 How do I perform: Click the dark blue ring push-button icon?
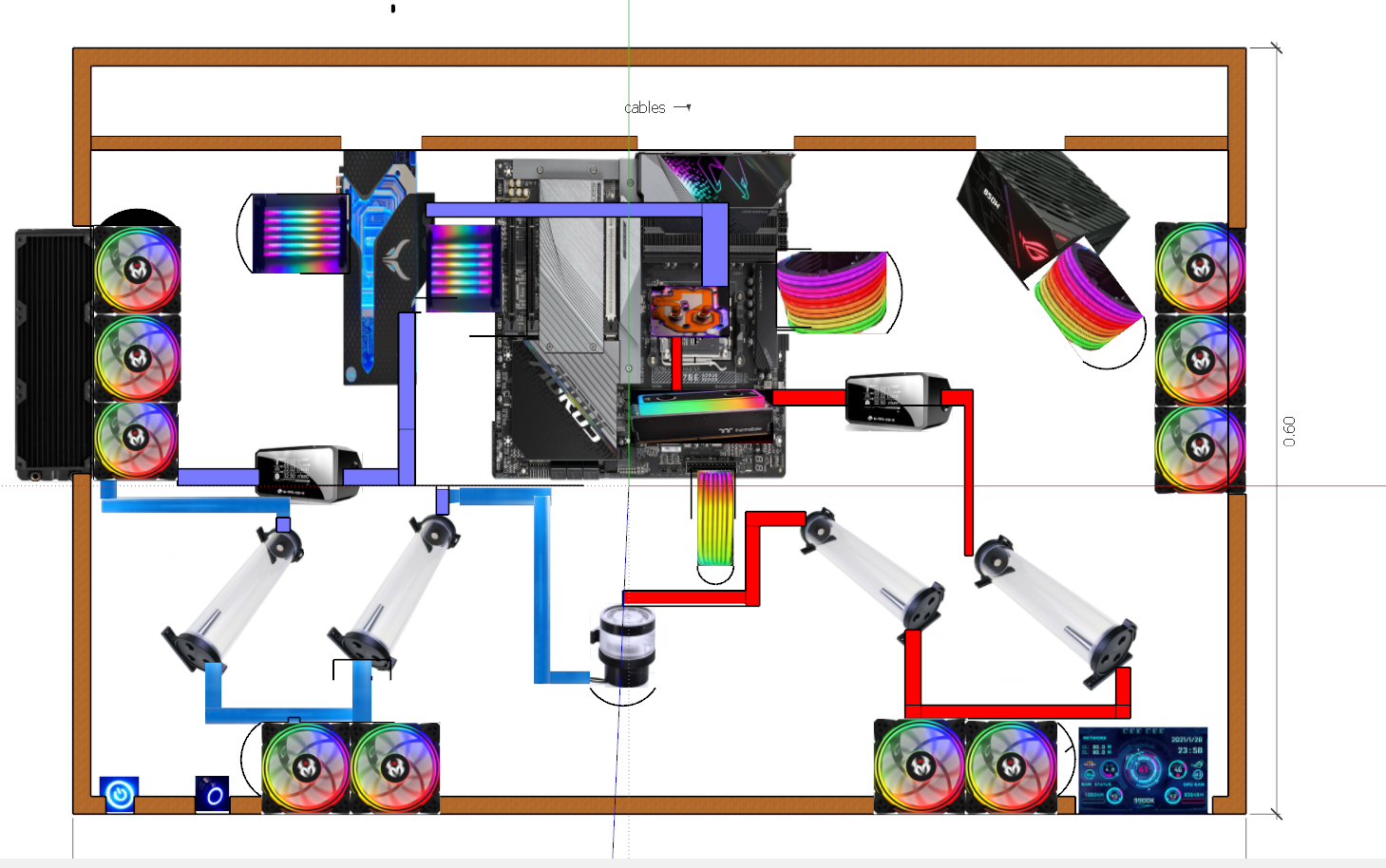213,794
